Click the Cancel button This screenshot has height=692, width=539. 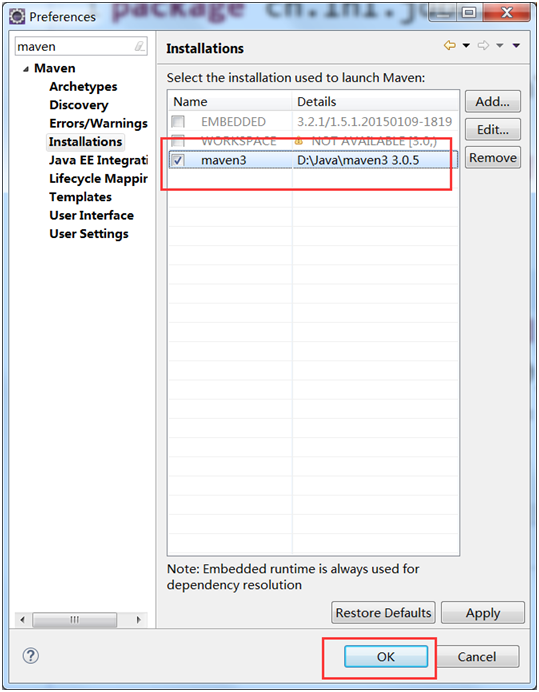[477, 657]
